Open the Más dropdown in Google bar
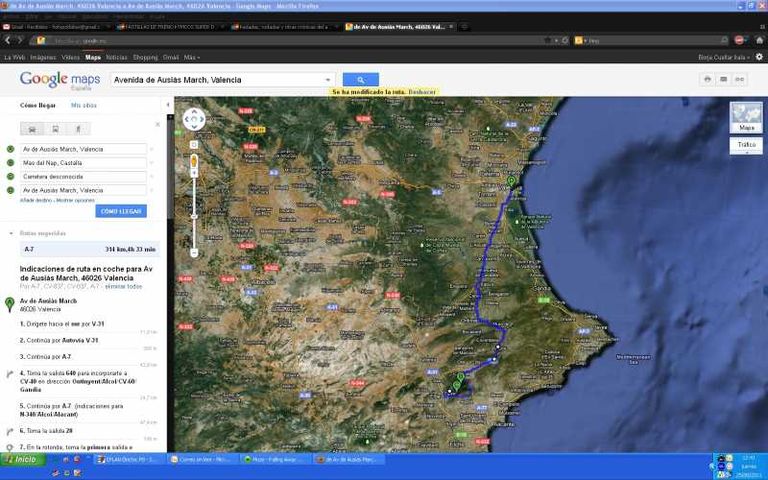The width and height of the screenshot is (768, 480). pos(191,57)
